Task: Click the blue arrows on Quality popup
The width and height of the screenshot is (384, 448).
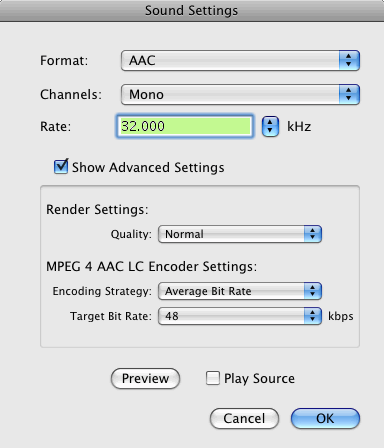Action: 313,234
